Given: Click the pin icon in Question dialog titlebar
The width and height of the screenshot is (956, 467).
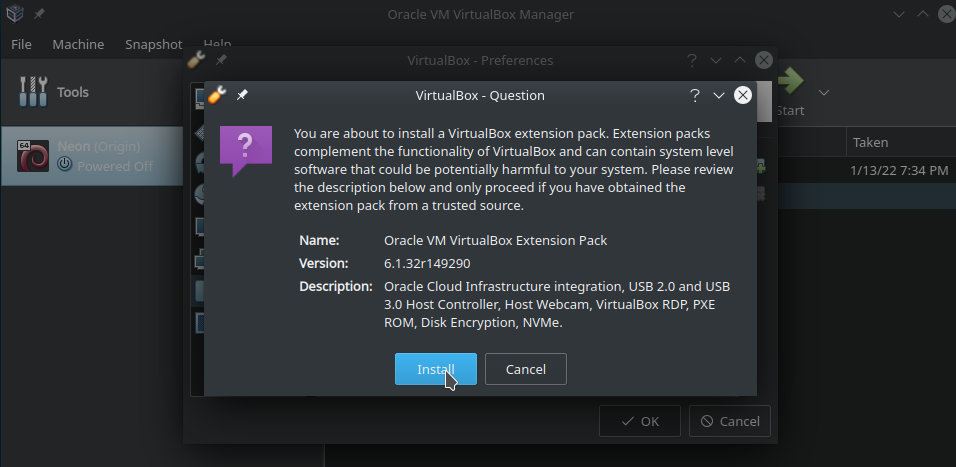Looking at the screenshot, I should [x=242, y=95].
